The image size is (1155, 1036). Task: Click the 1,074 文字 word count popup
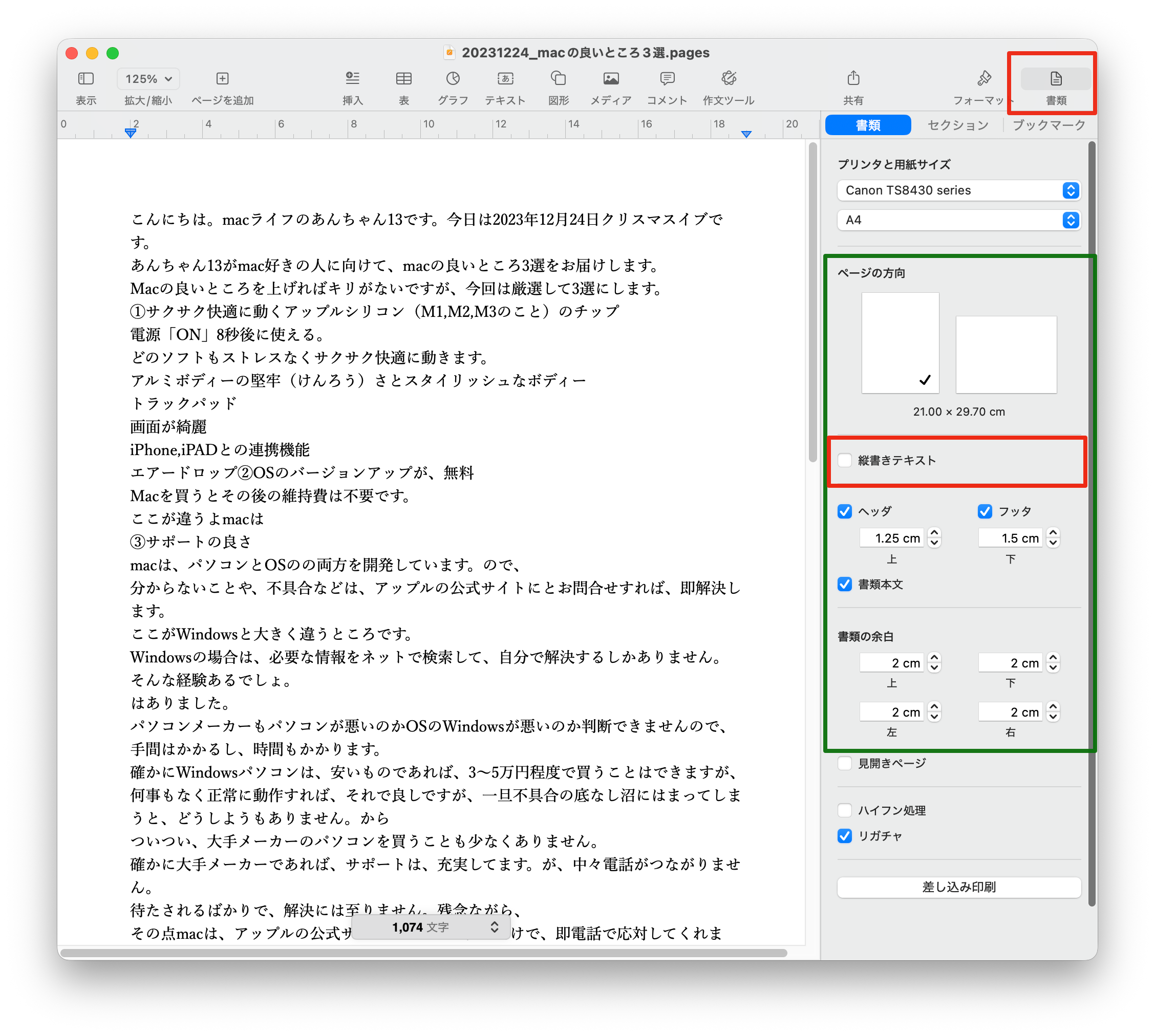(431, 926)
